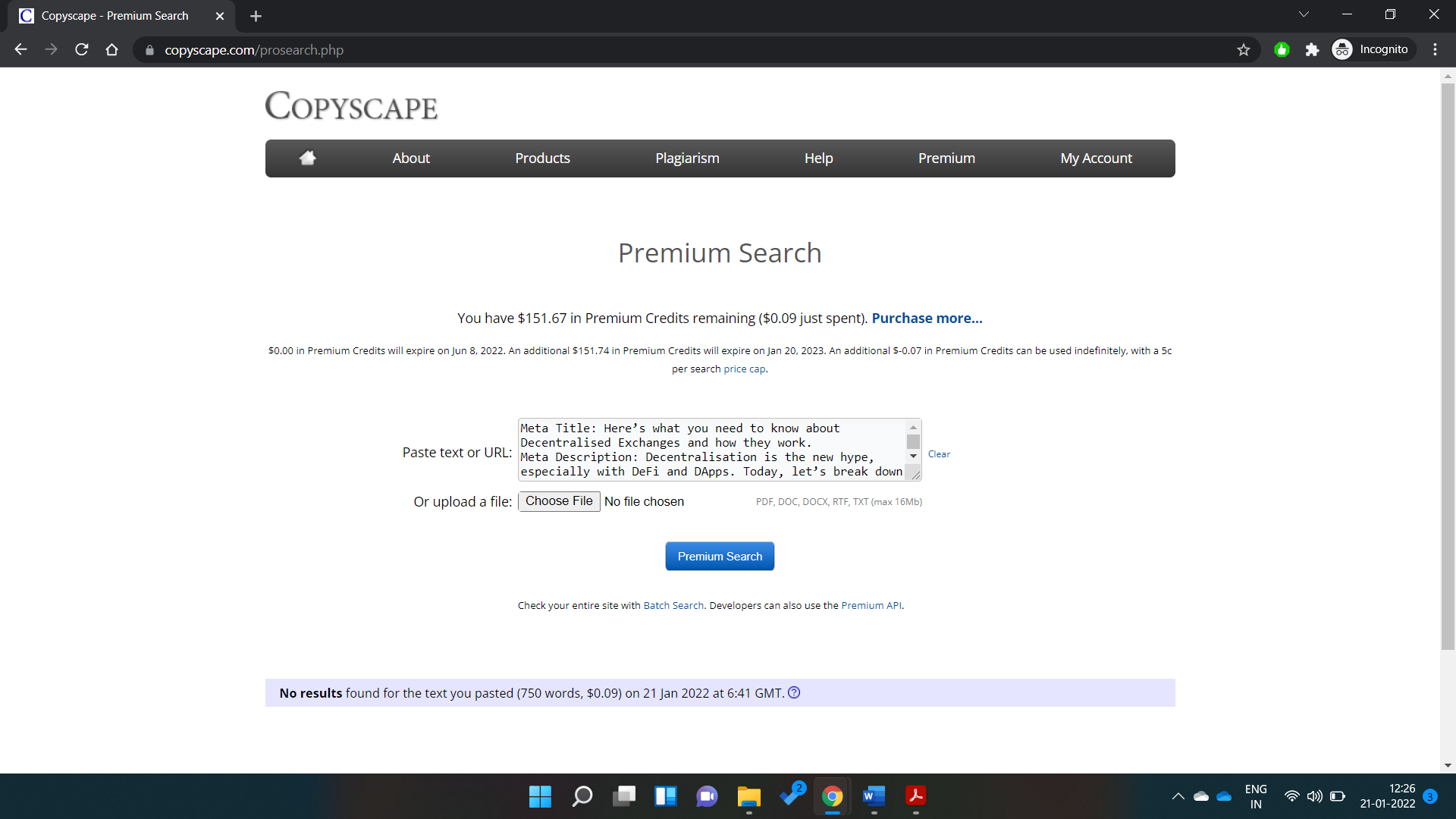The height and width of the screenshot is (819, 1456).
Task: Open taskbar Search
Action: coord(582,796)
